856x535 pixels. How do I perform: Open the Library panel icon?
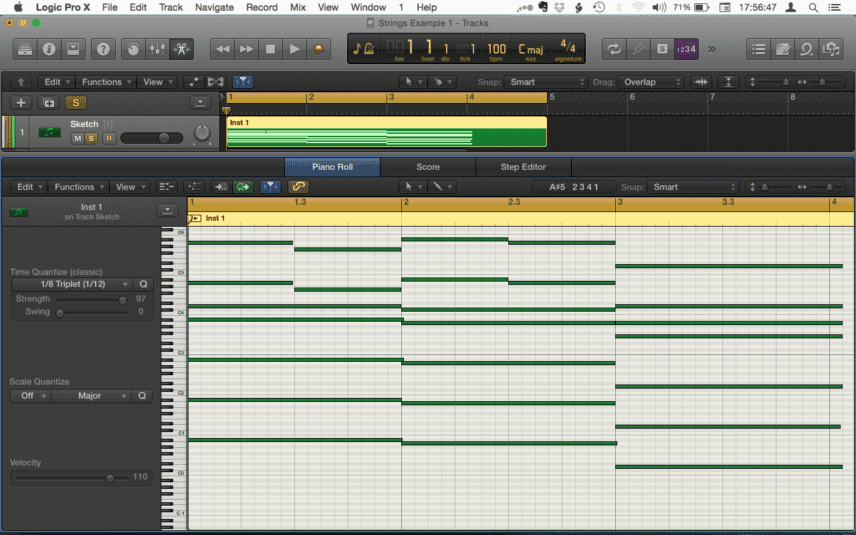coord(25,49)
